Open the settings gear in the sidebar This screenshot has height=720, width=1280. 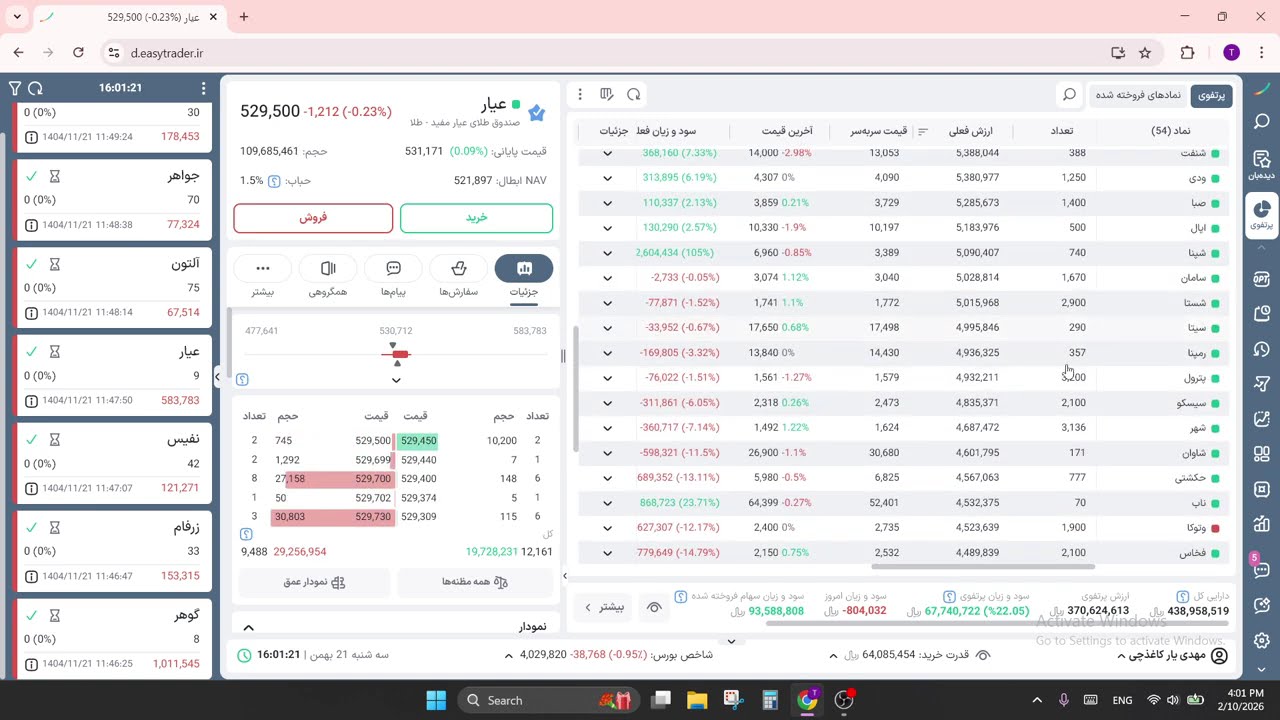(1262, 641)
